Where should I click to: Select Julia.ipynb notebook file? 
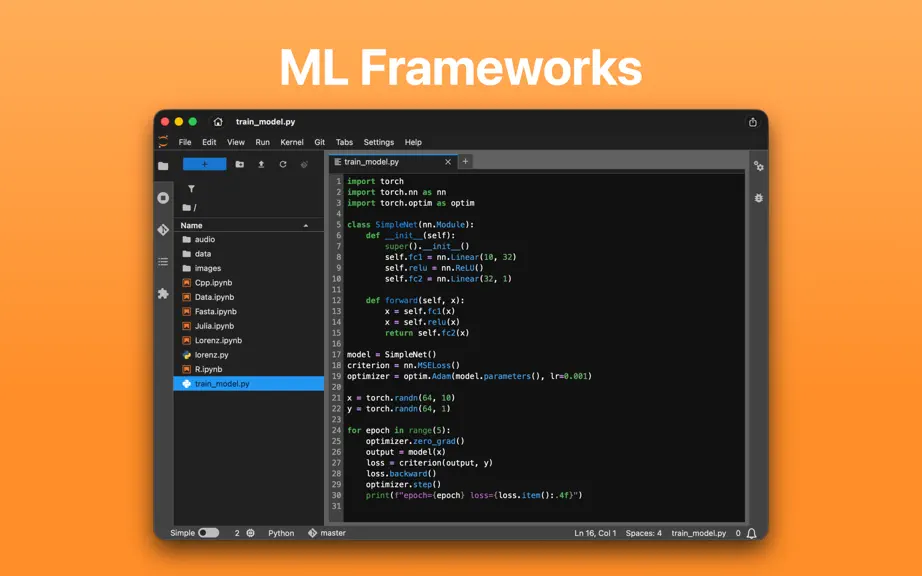(248, 326)
